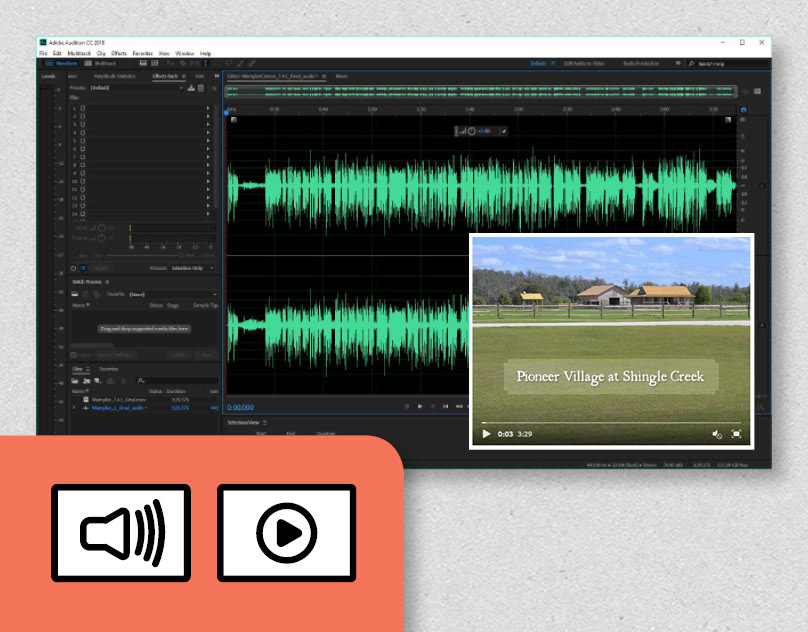Screen dimensions: 808x632
Task: Focus the Search Help field
Action: [730, 63]
